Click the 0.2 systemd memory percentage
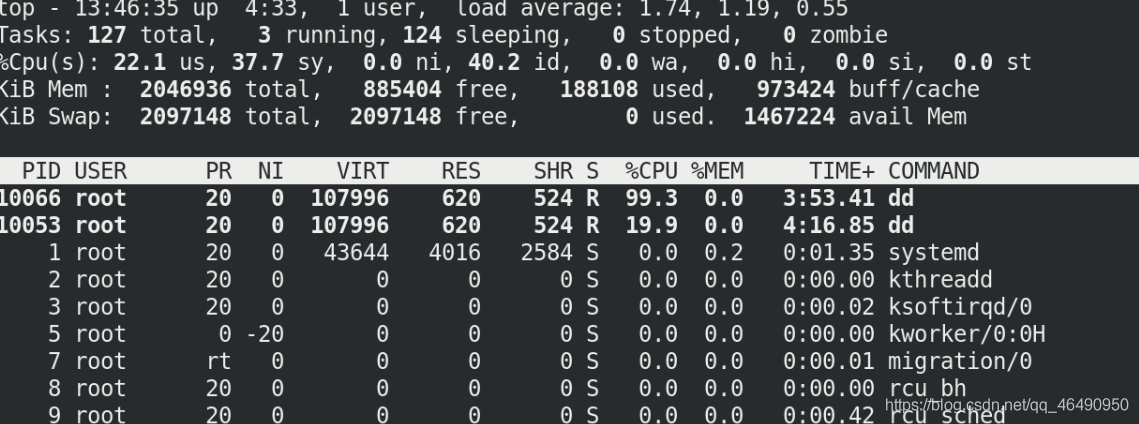Screen dimensions: 1139x424 [723, 253]
